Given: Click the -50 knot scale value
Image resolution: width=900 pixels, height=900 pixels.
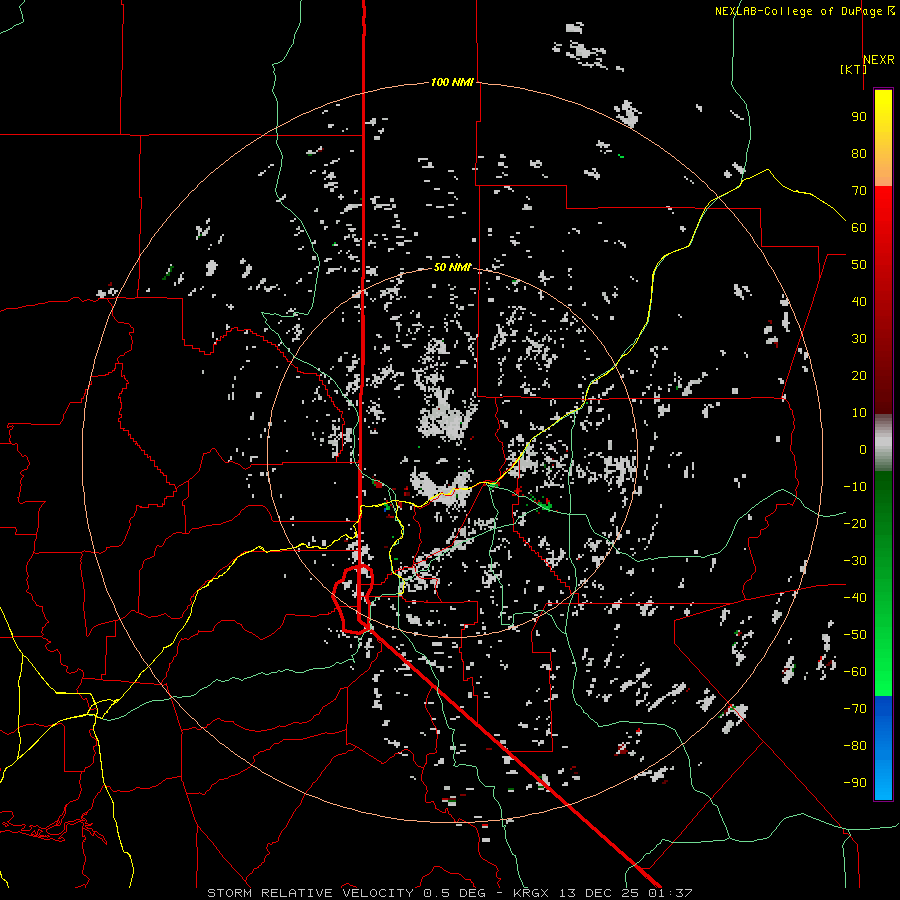Looking at the screenshot, I should tap(855, 635).
